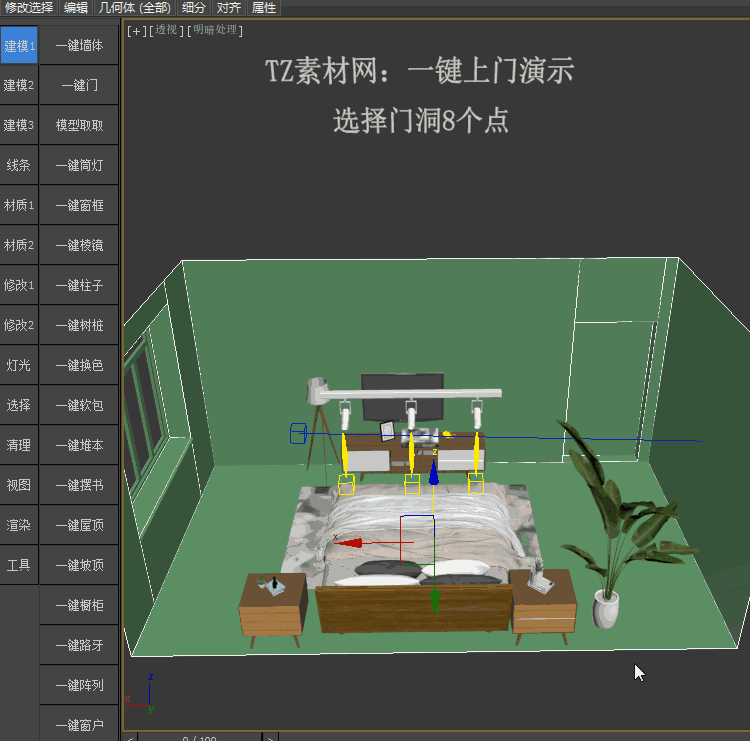Run the 一键堆本 tool
This screenshot has height=741, width=750.
click(79, 445)
